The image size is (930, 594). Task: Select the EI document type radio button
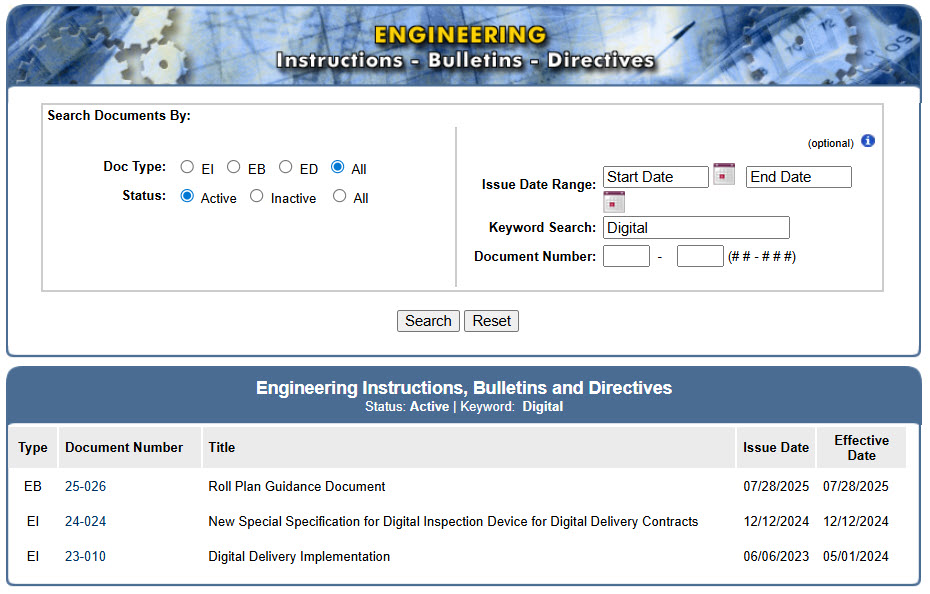(186, 167)
